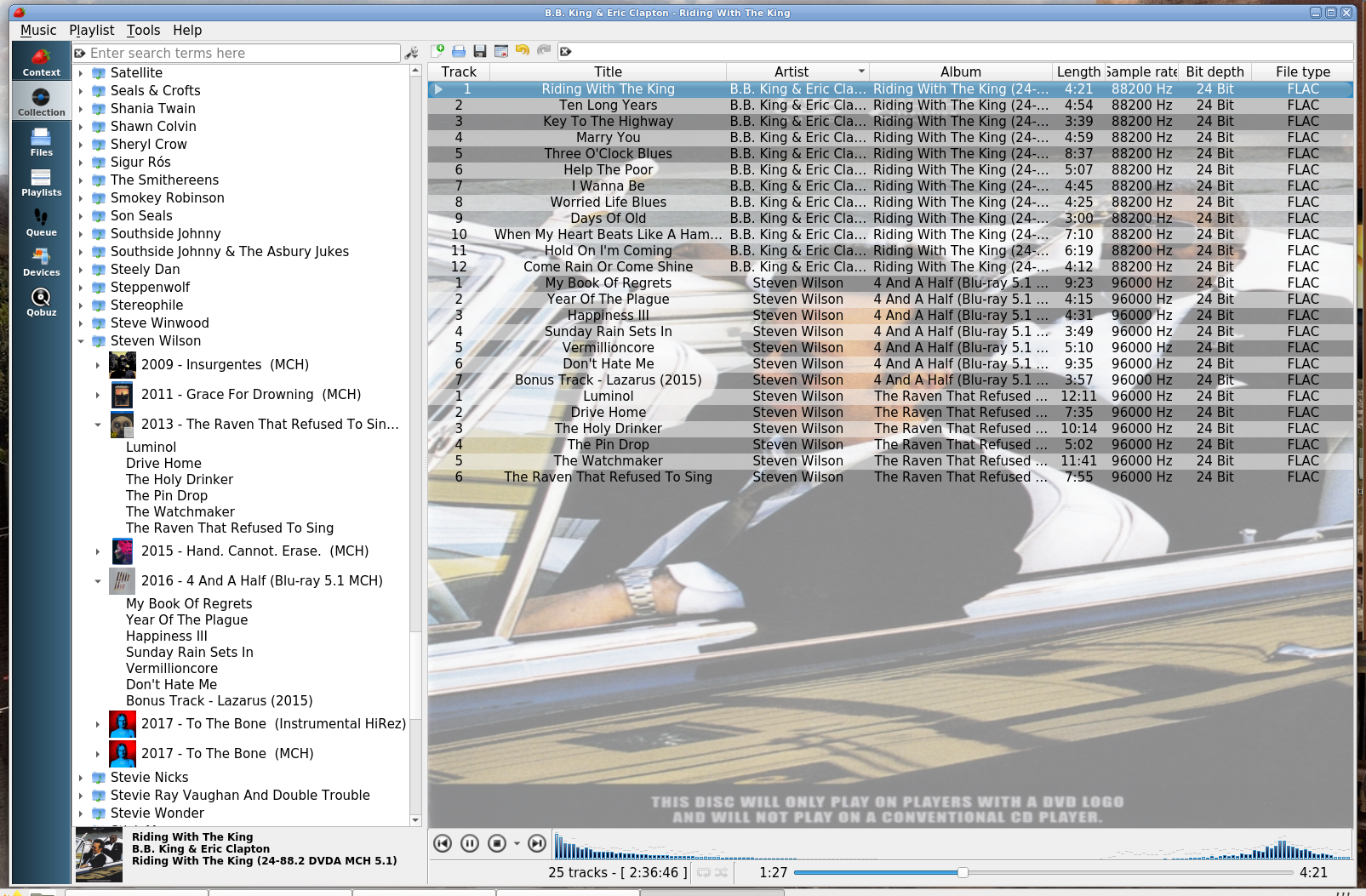The width and height of the screenshot is (1366, 896).
Task: Switch to the Collection sidebar view
Action: point(41,101)
